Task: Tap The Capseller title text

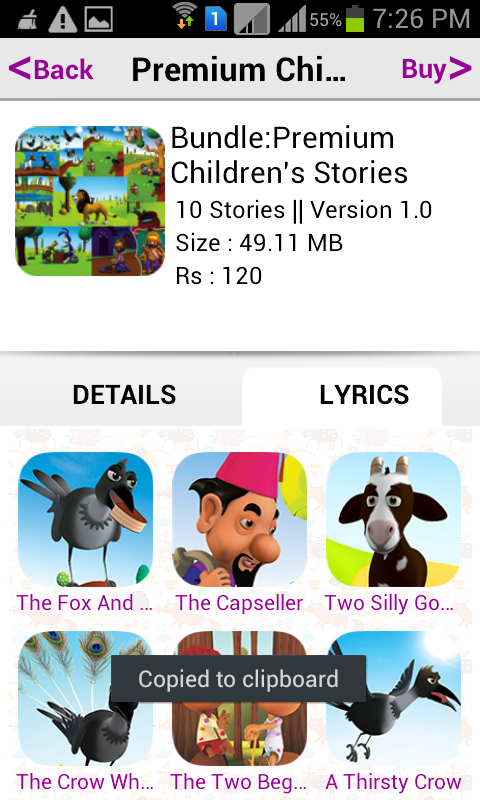Action: 239,603
